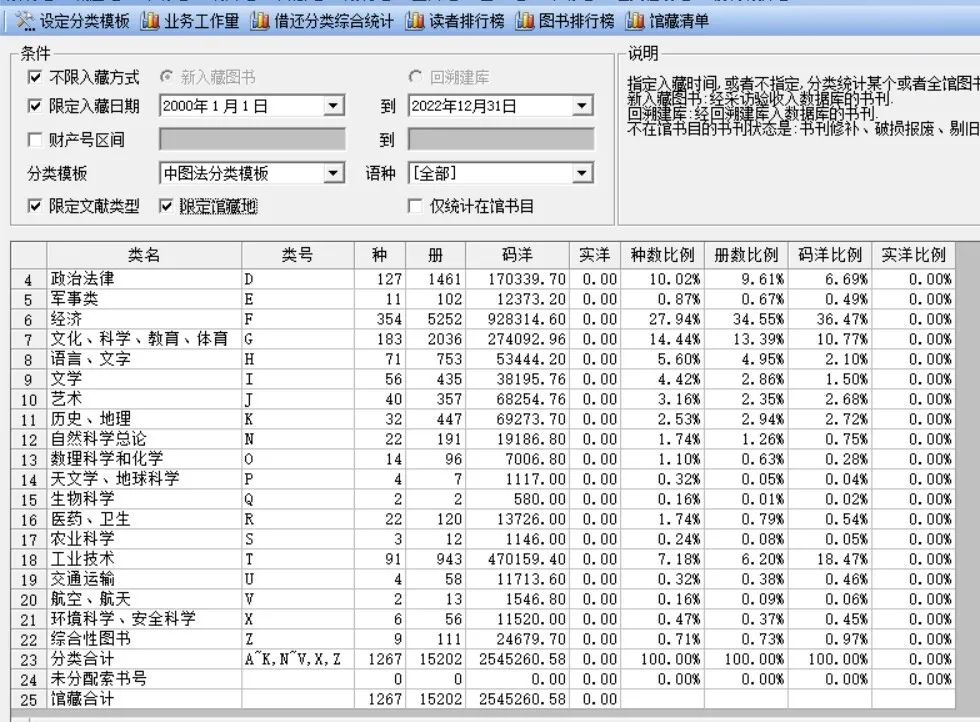Select the 新入藏图书 radio button
Image resolution: width=980 pixels, height=722 pixels.
tap(166, 77)
